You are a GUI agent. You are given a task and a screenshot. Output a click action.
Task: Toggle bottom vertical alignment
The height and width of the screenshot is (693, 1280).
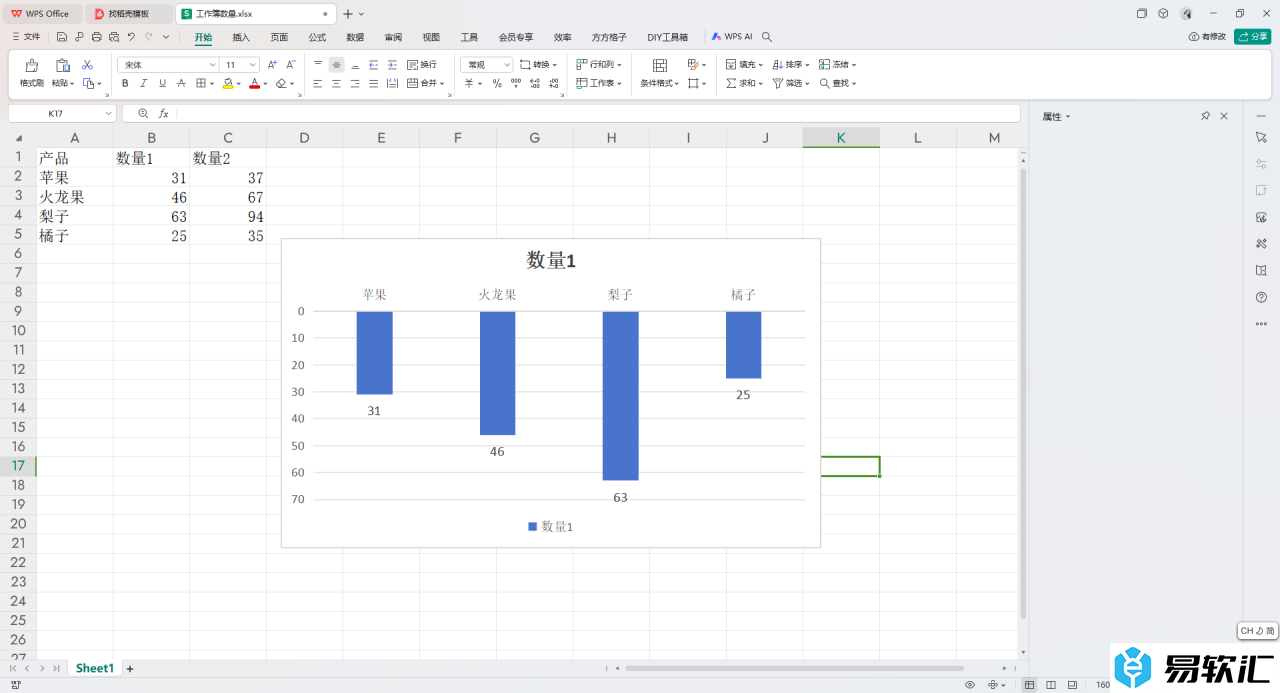tap(355, 64)
